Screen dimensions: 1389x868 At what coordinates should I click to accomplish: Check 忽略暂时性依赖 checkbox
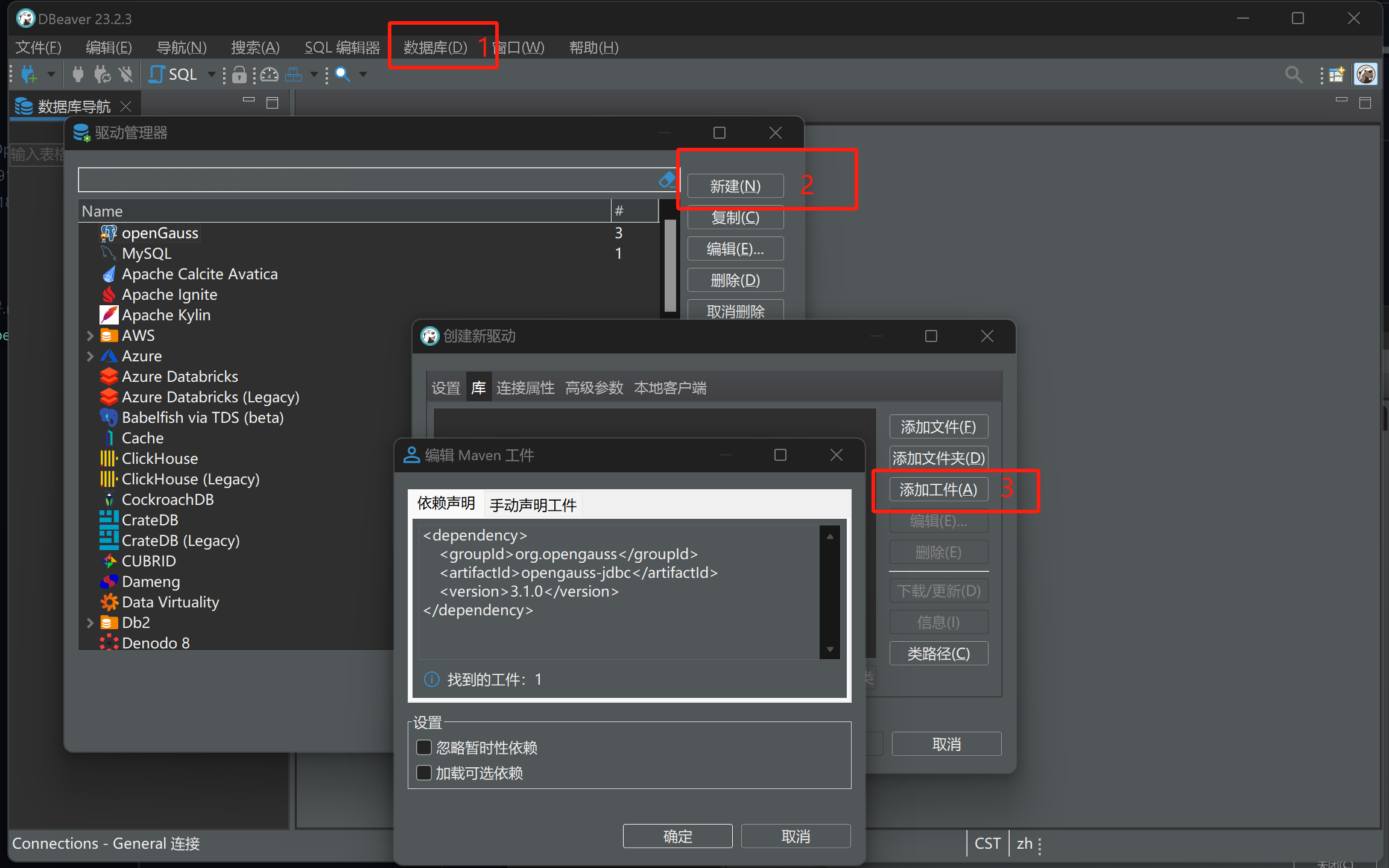(424, 747)
